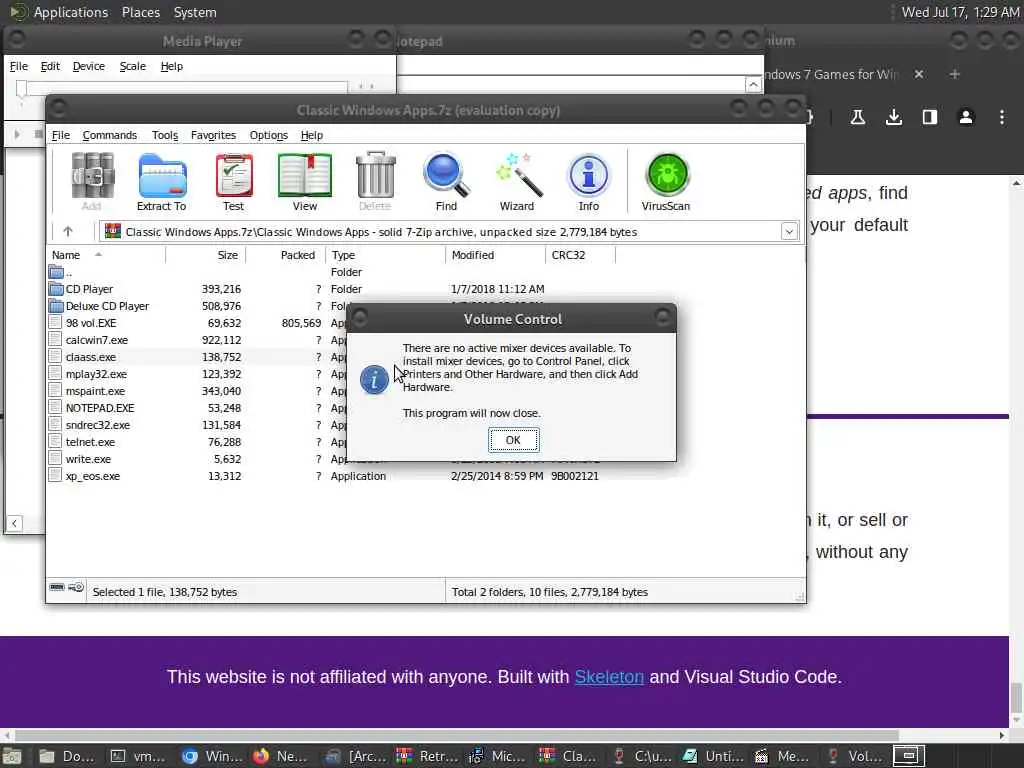The height and width of the screenshot is (768, 1024).
Task: Open the System panel menu
Action: point(195,12)
